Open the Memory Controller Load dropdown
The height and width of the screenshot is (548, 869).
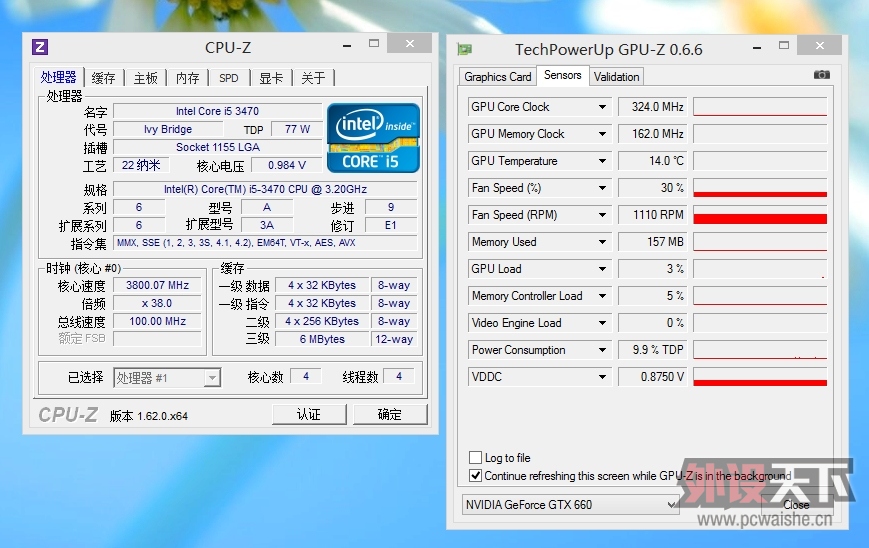point(602,296)
